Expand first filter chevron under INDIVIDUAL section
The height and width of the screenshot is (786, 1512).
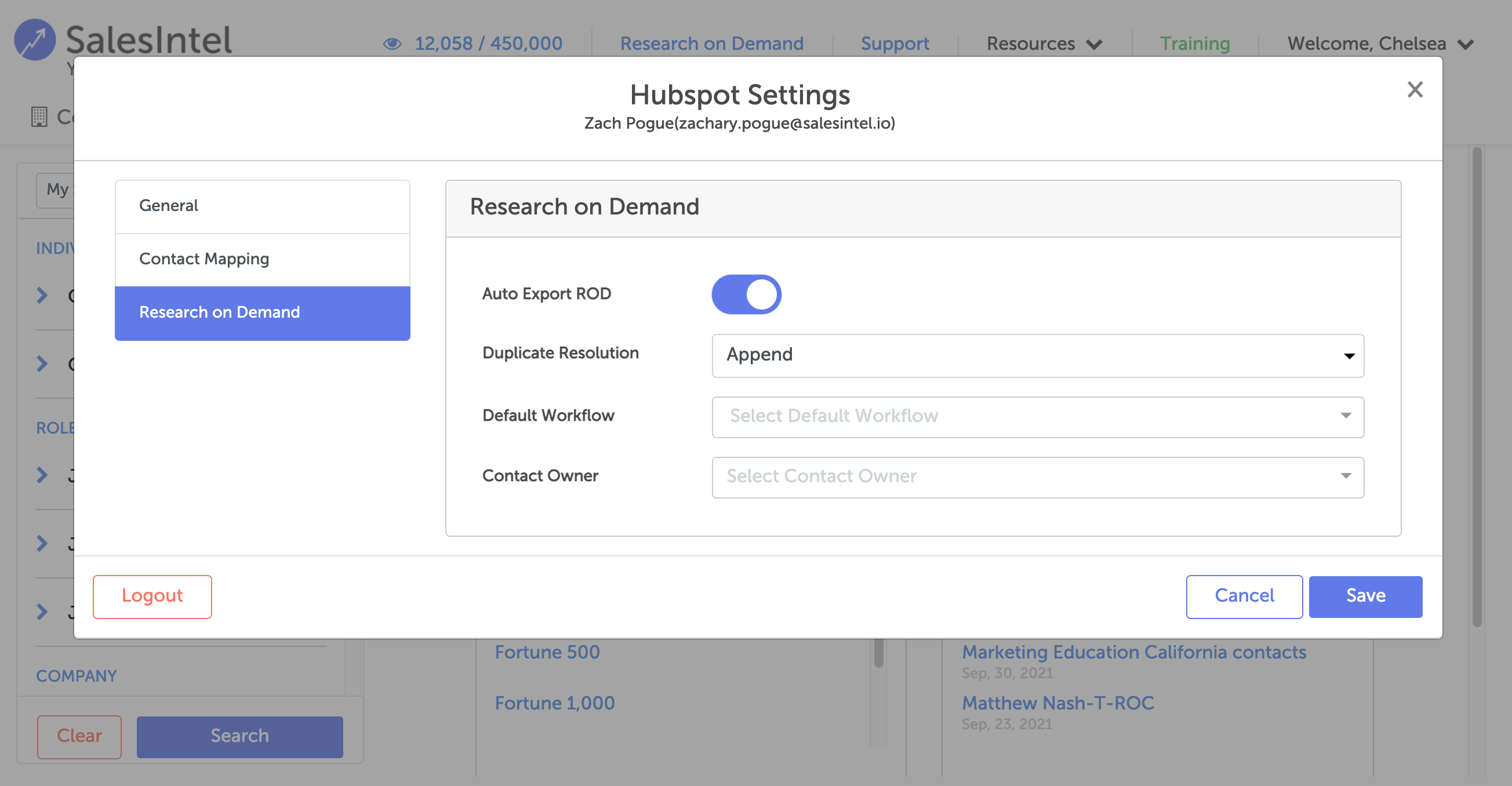(x=42, y=294)
